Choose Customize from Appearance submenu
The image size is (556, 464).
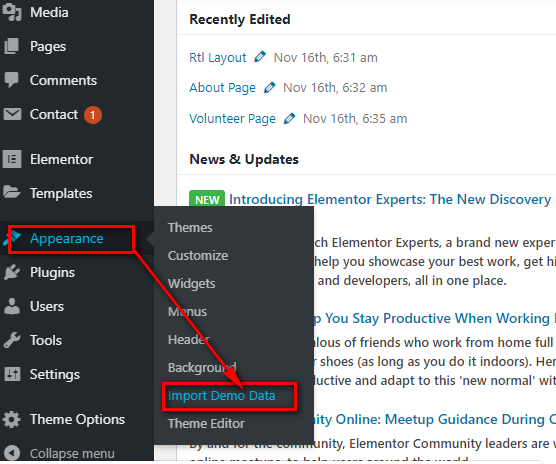tap(198, 256)
